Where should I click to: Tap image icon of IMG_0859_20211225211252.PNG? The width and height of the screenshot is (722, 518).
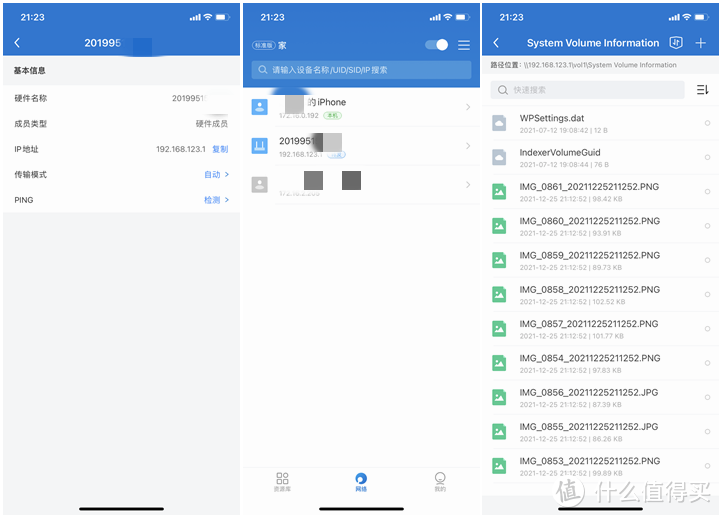pos(499,260)
